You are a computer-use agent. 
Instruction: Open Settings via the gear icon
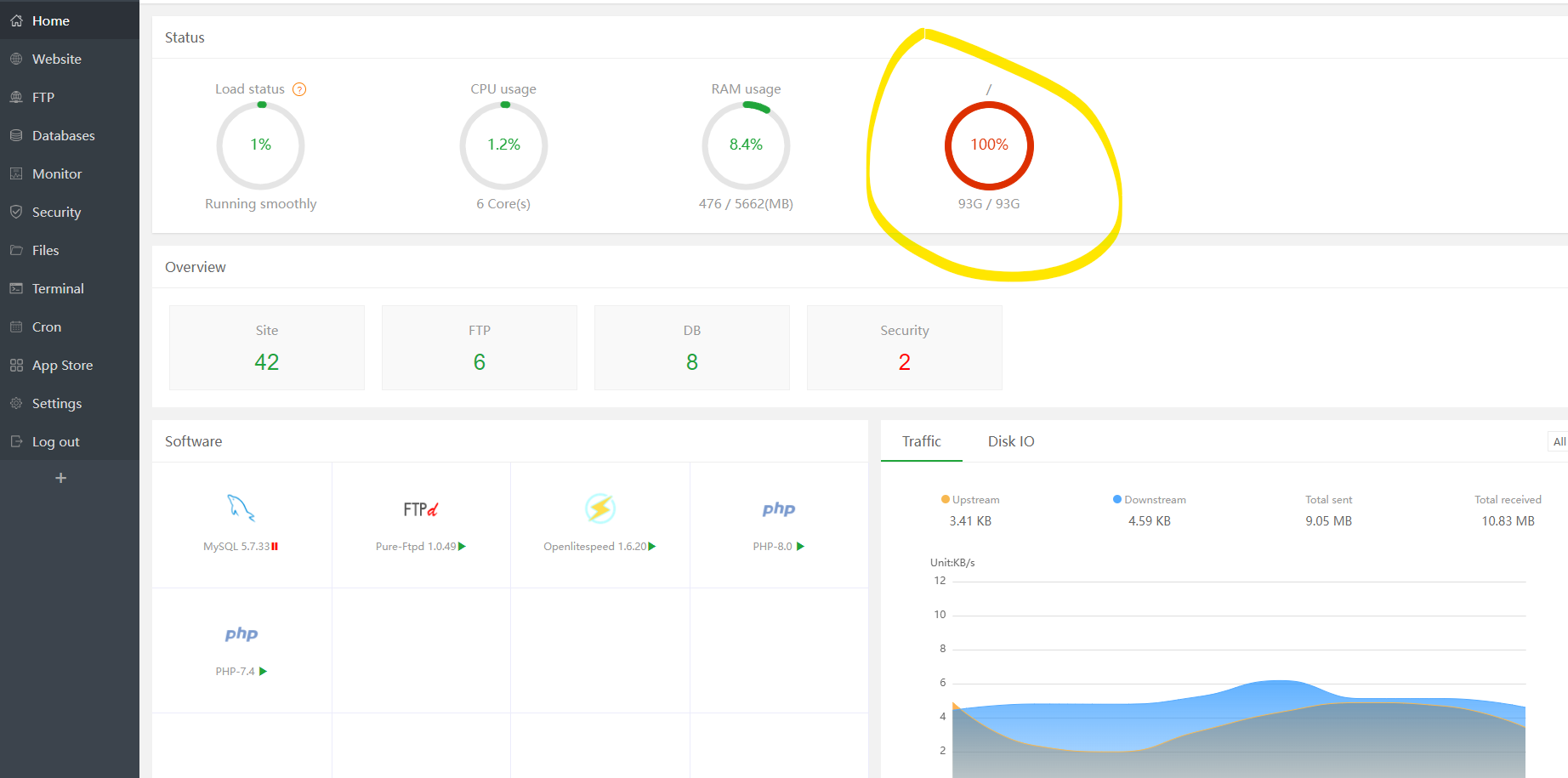click(16, 403)
